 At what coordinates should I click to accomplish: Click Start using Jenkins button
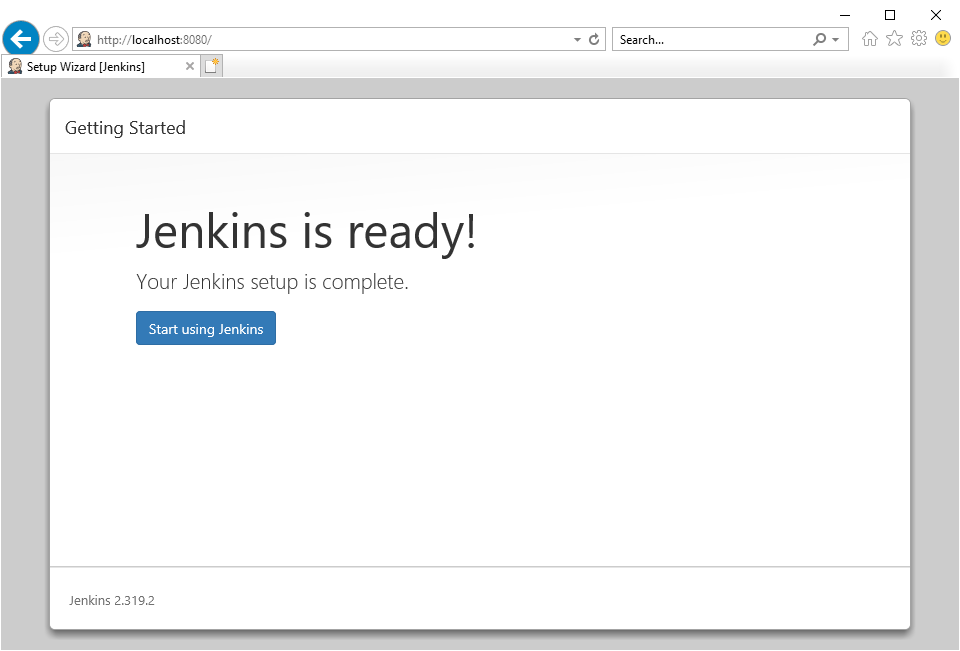[206, 328]
